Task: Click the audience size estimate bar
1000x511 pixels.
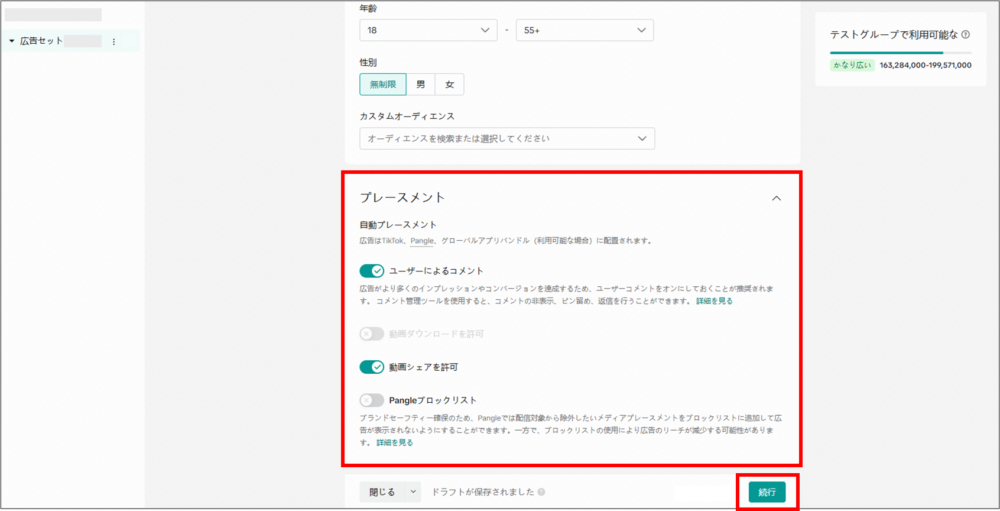Action: 900,52
